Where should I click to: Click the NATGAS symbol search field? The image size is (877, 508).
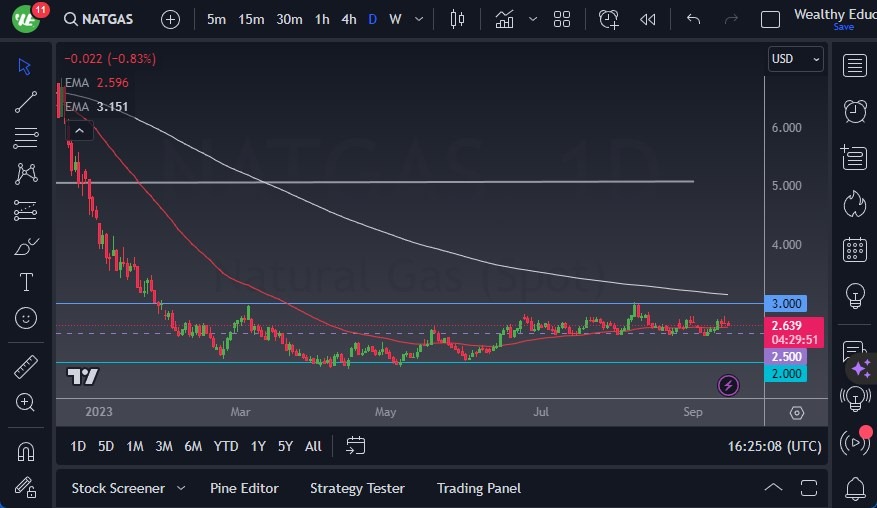point(100,19)
